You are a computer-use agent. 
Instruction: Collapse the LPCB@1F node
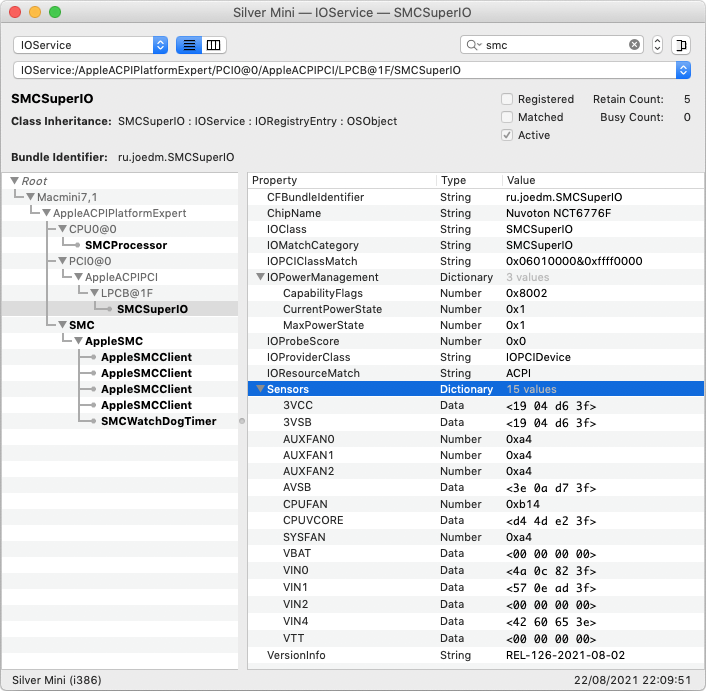(x=95, y=293)
